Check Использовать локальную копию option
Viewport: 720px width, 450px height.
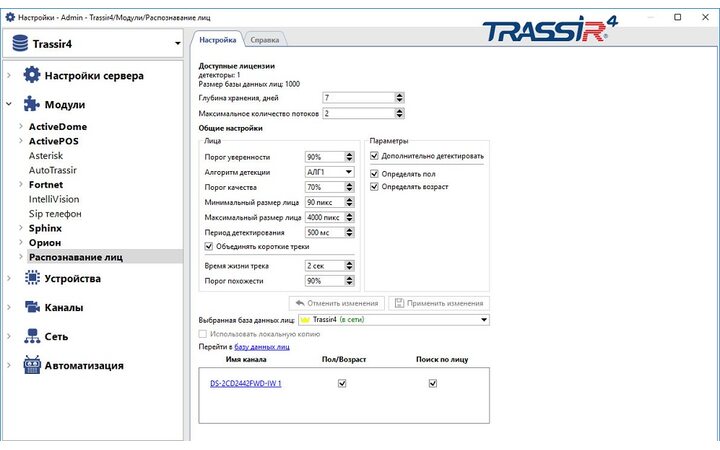pyautogui.click(x=202, y=334)
